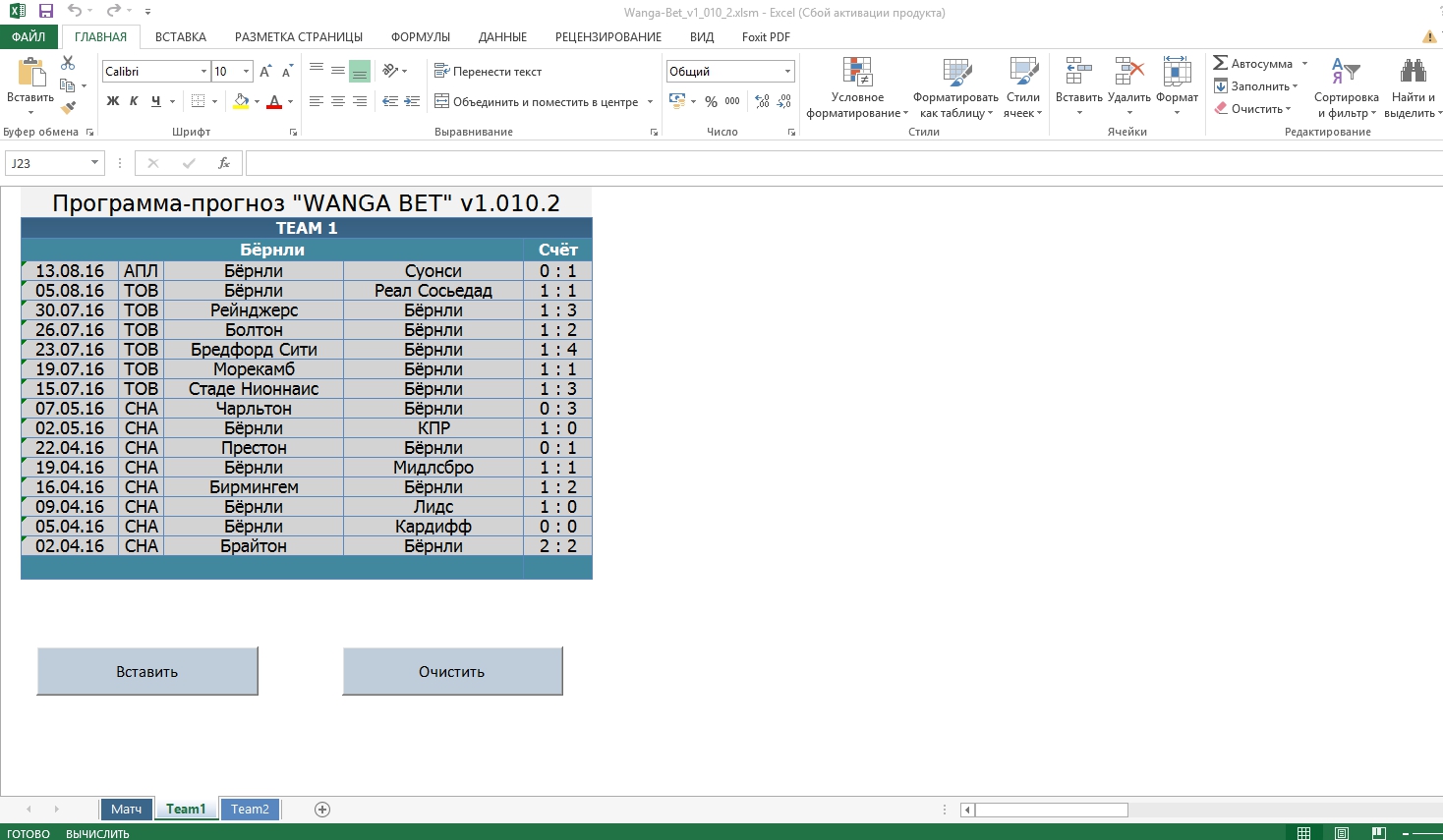
Task: Toggle bottom vertical alignment (highlighted)
Action: coord(360,71)
